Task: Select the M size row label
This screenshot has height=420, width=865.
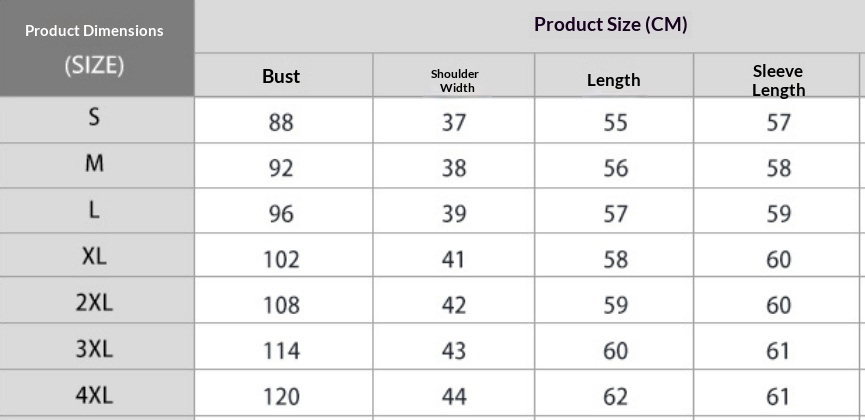Action: [94, 163]
